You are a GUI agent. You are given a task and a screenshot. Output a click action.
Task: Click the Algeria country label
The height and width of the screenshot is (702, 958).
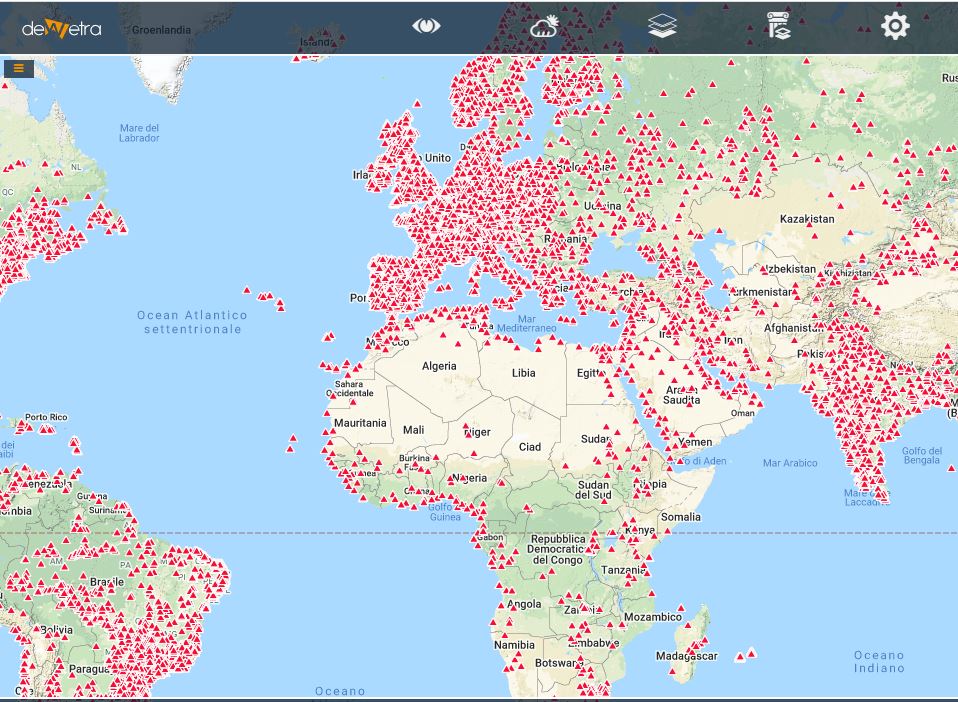tap(439, 366)
